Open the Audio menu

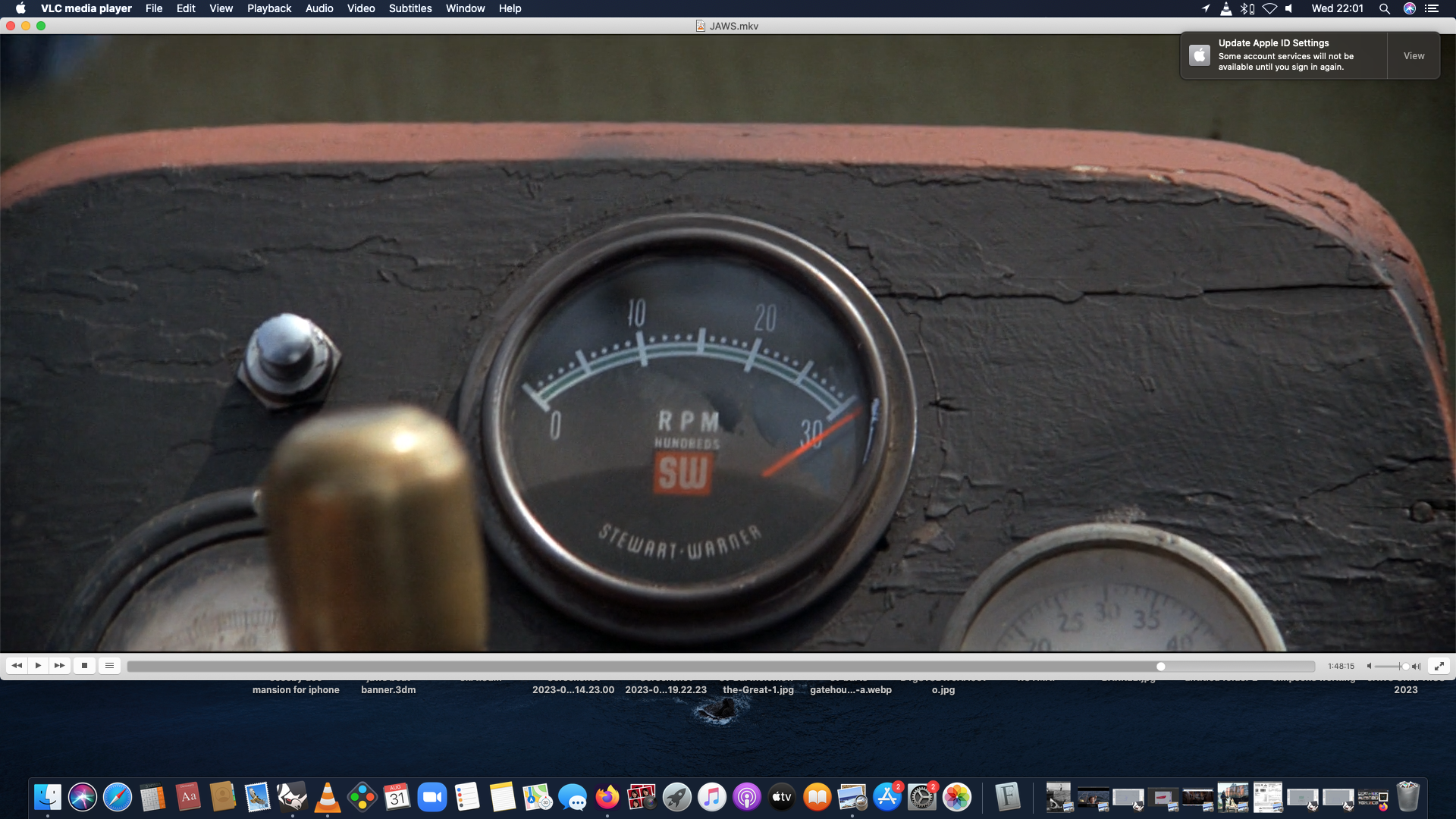[x=319, y=8]
